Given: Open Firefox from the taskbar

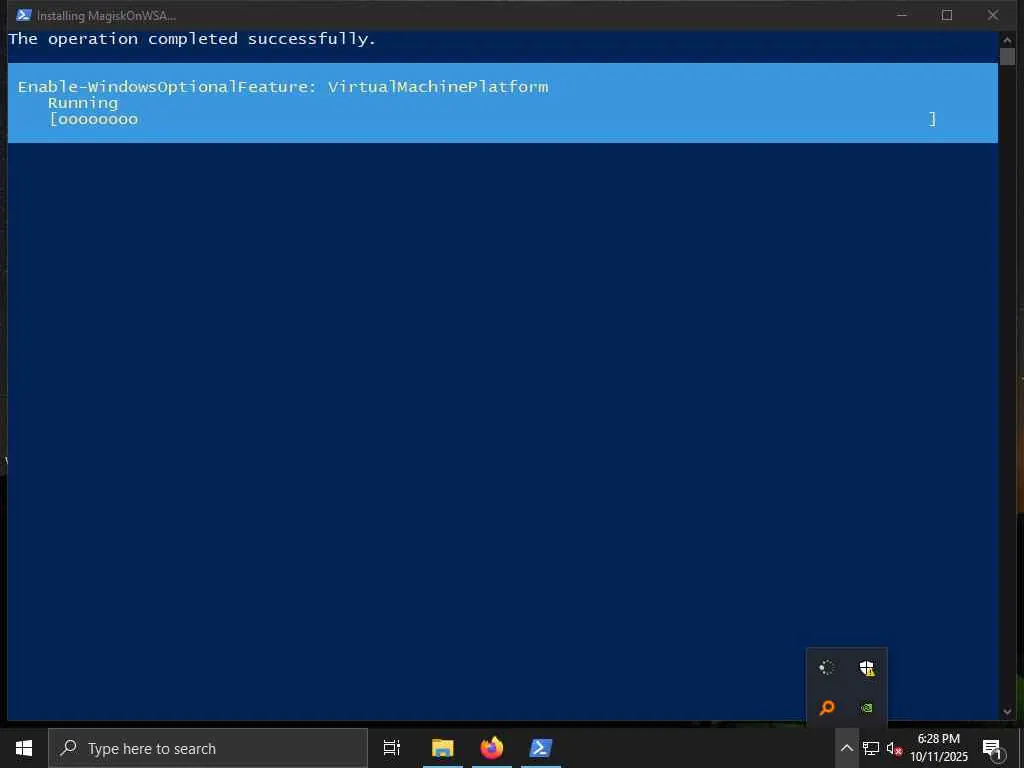Looking at the screenshot, I should point(492,748).
